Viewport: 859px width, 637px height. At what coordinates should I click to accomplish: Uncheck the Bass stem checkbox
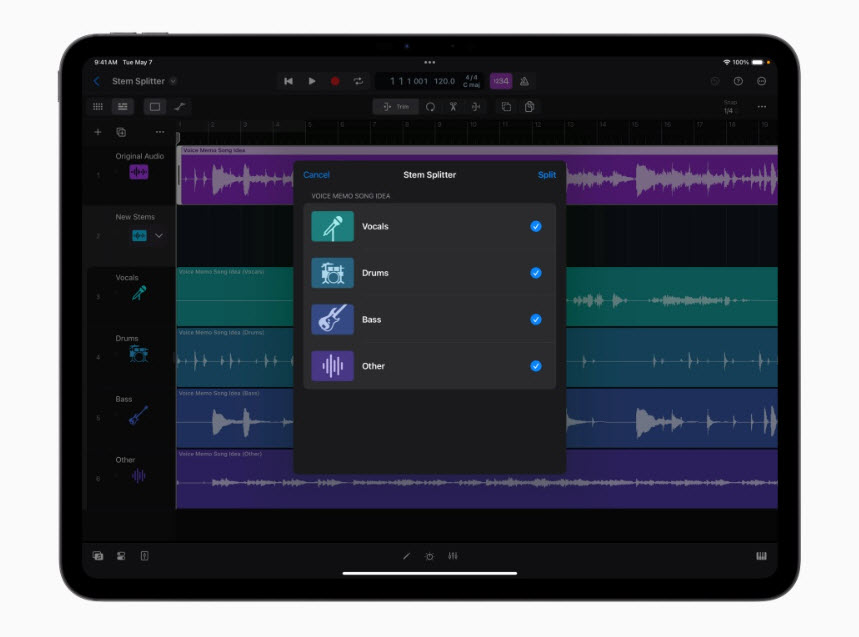point(536,319)
